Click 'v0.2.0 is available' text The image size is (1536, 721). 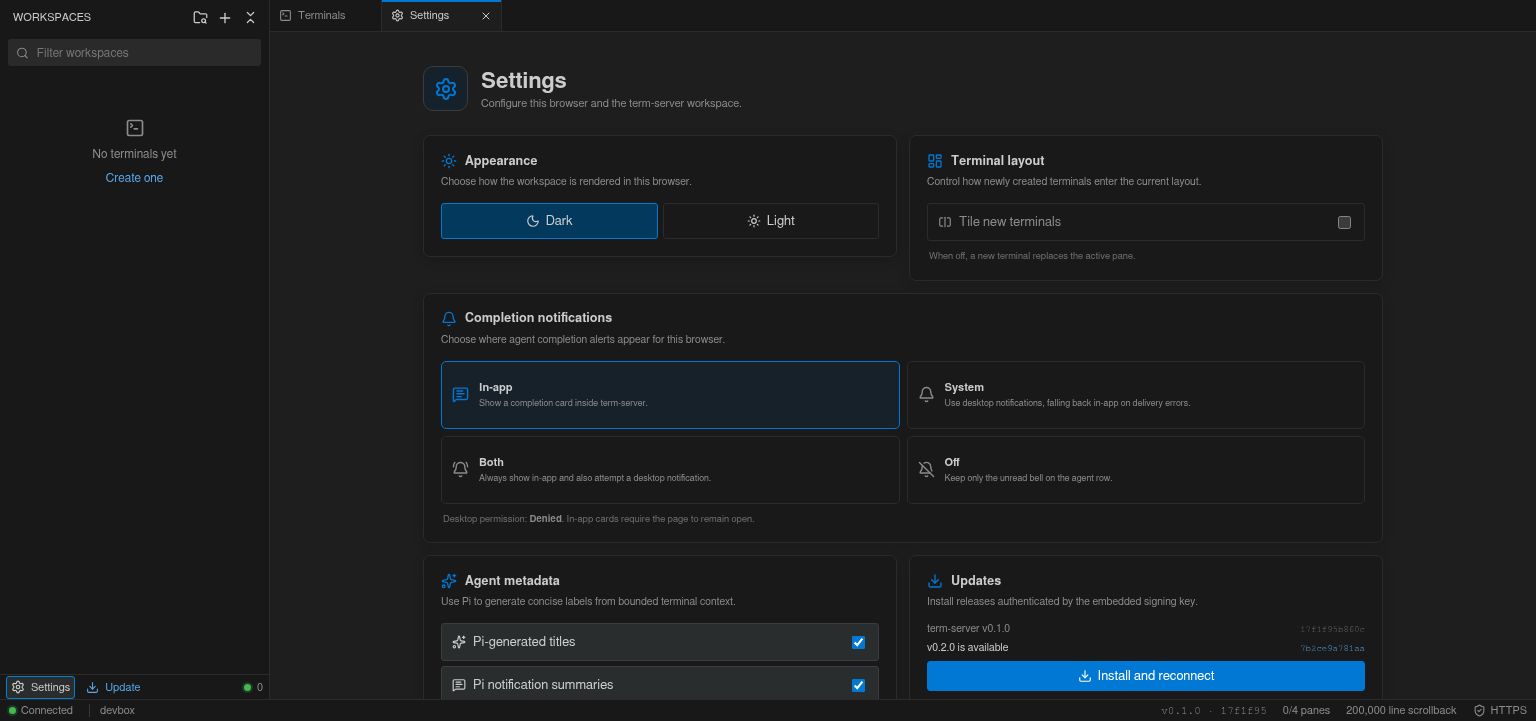967,648
